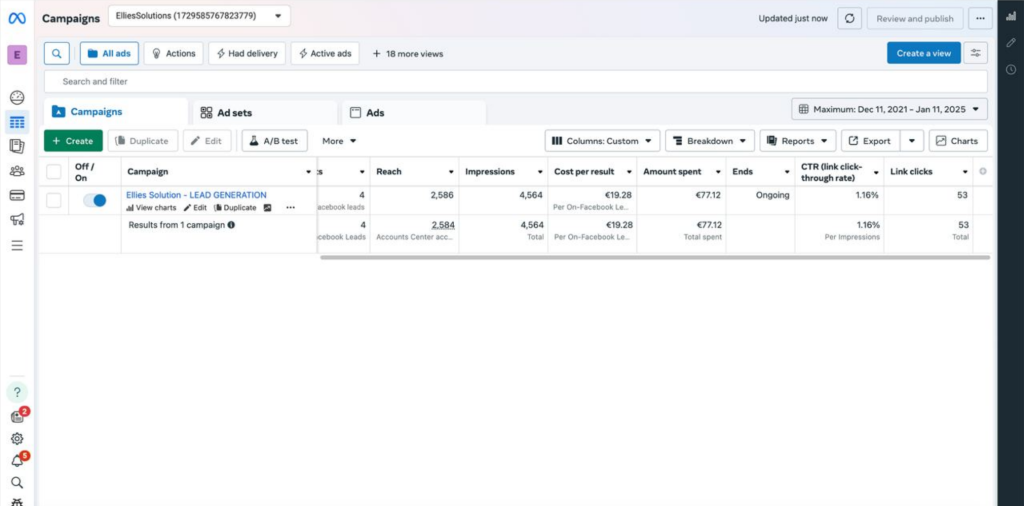The width and height of the screenshot is (1024, 506).
Task: Click the A/B test button
Action: [x=274, y=141]
